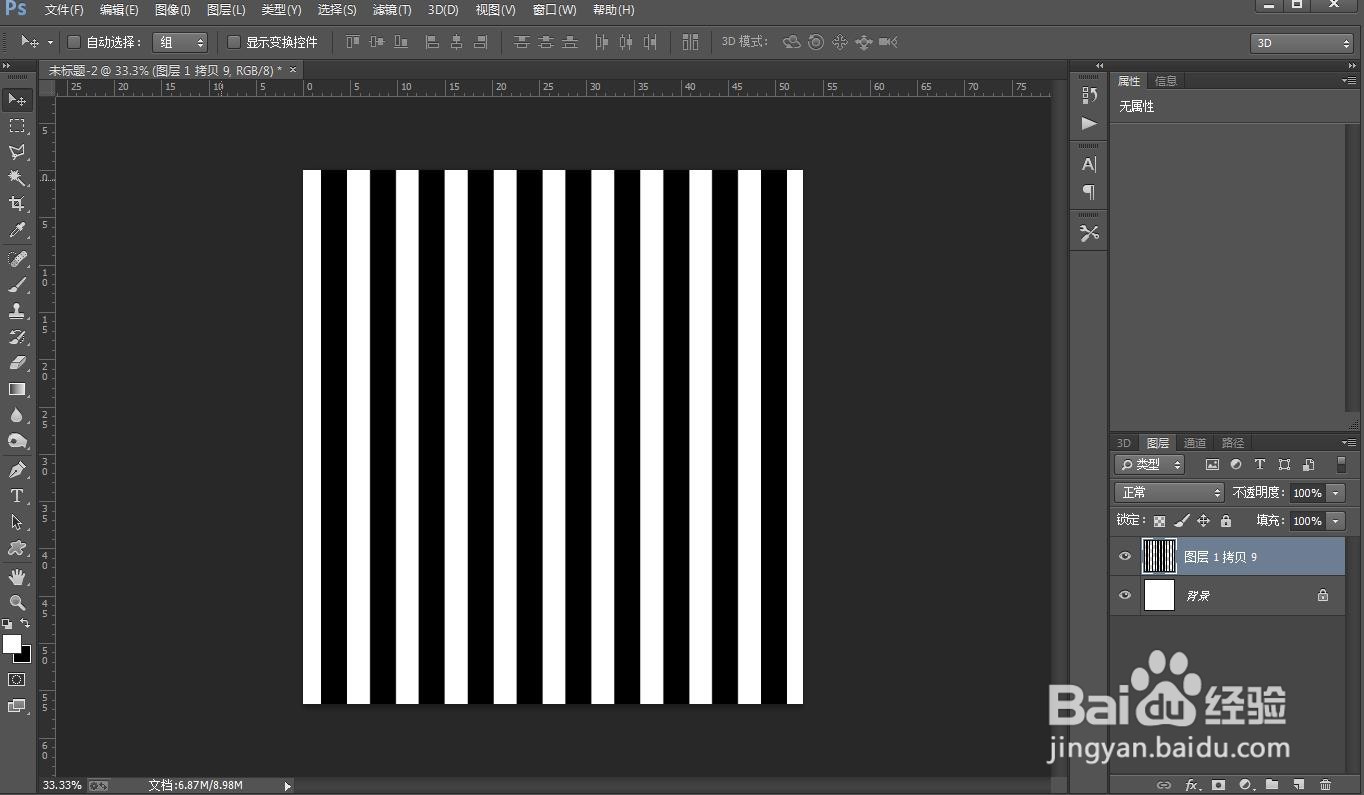Select the Clone Stamp tool

click(x=17, y=311)
